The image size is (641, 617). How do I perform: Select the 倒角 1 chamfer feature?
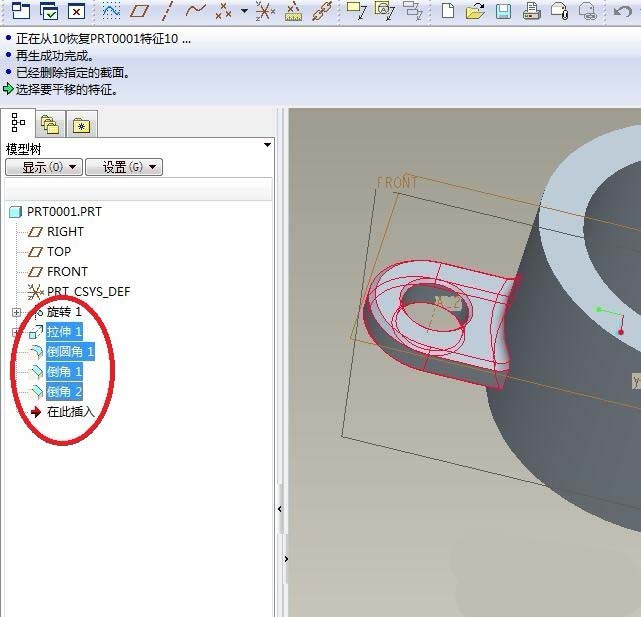[64, 371]
